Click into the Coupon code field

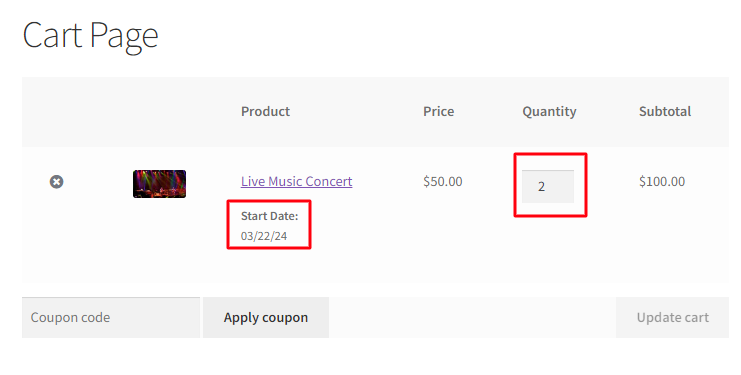[x=111, y=317]
